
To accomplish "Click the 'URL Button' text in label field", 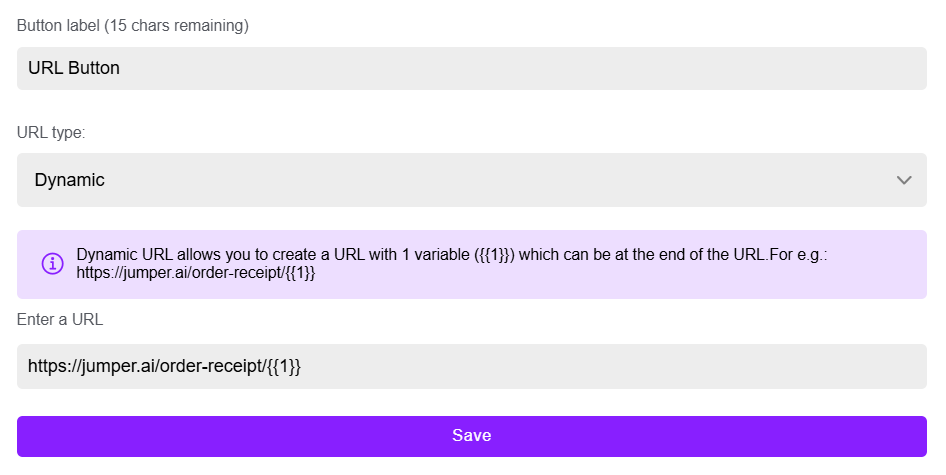I will coord(74,68).
